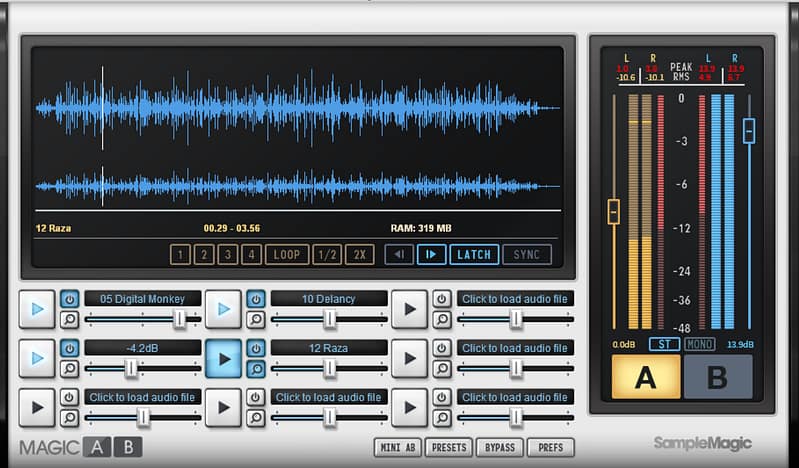Click the 10 Delancy name field
Viewport: 799px width, 468px height.
329,299
